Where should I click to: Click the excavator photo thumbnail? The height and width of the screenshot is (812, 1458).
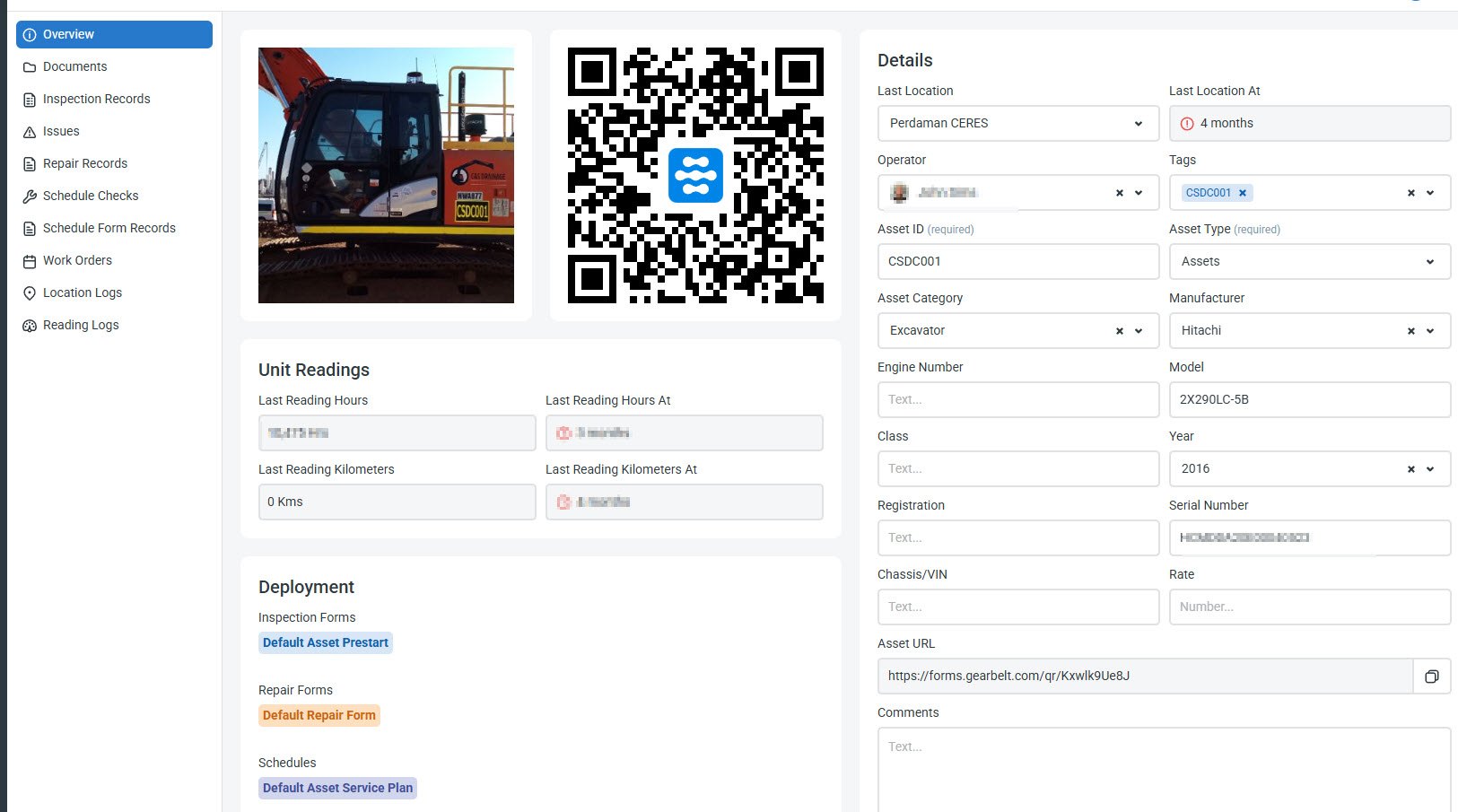pyautogui.click(x=386, y=175)
